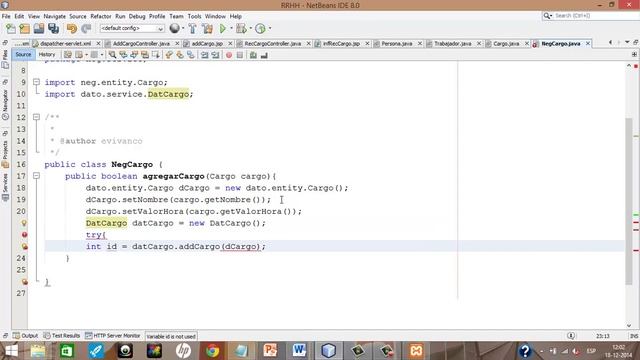Open the Navigator side panel tab

[5, 104]
